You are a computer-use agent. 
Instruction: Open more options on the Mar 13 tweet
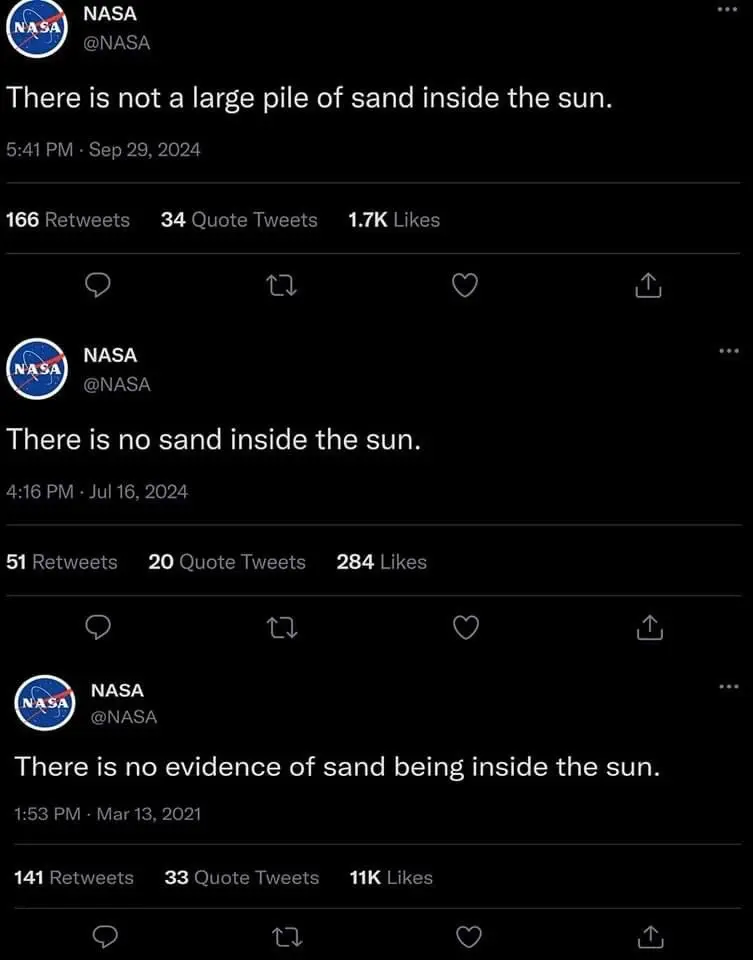pos(727,686)
